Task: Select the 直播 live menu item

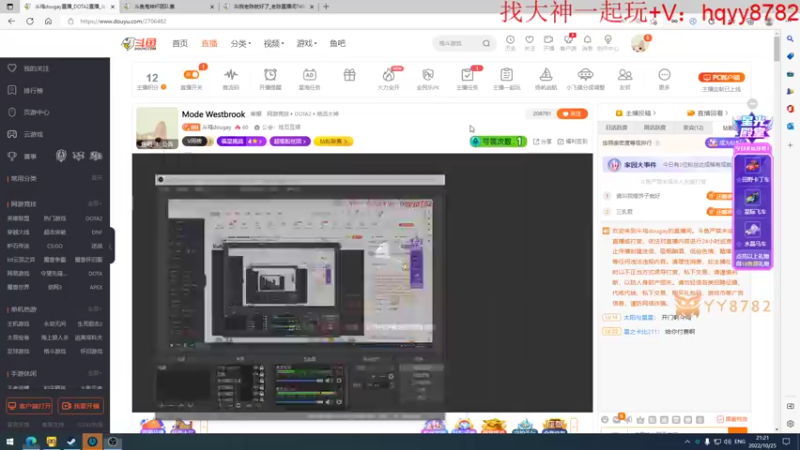Action: coord(209,43)
